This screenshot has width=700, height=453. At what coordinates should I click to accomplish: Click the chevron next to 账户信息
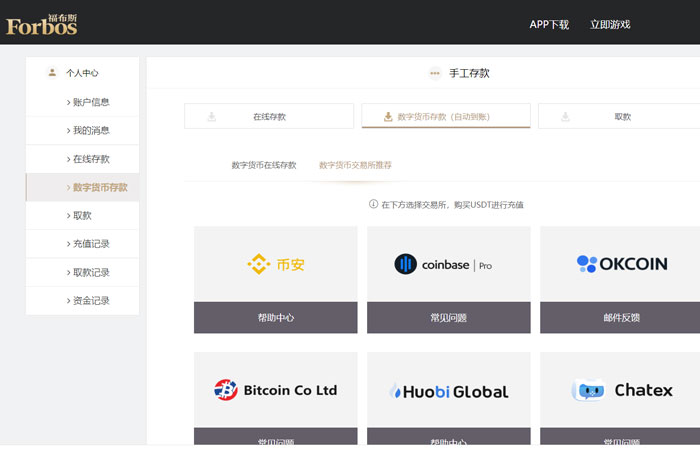tap(68, 103)
